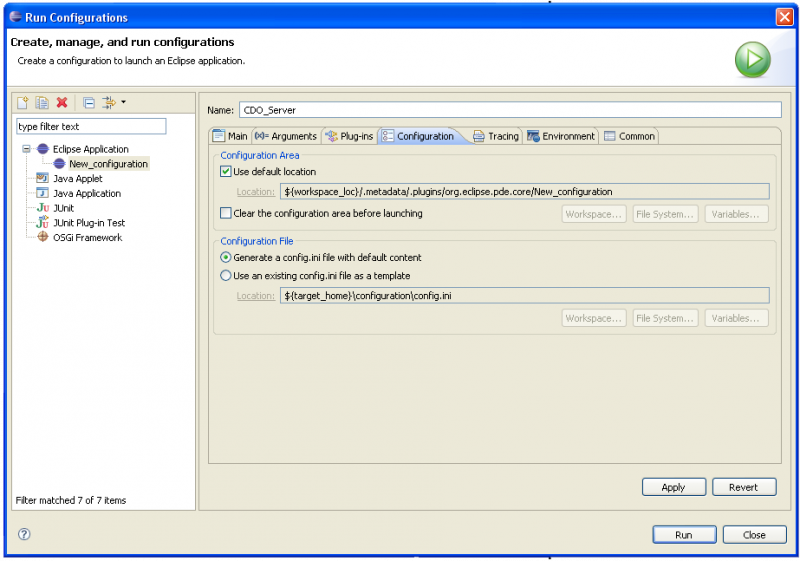
Task: Open the filter dropdown arrow in toolbar
Action: [x=123, y=102]
